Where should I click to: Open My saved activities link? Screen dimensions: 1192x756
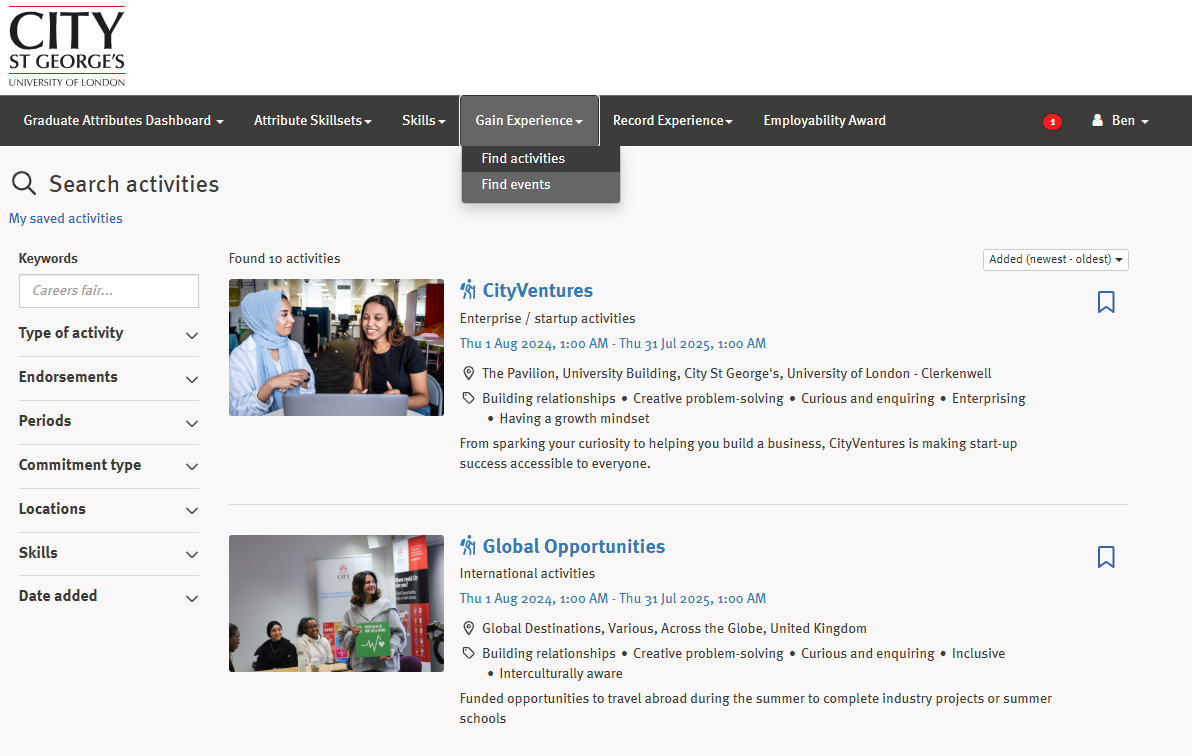65,218
